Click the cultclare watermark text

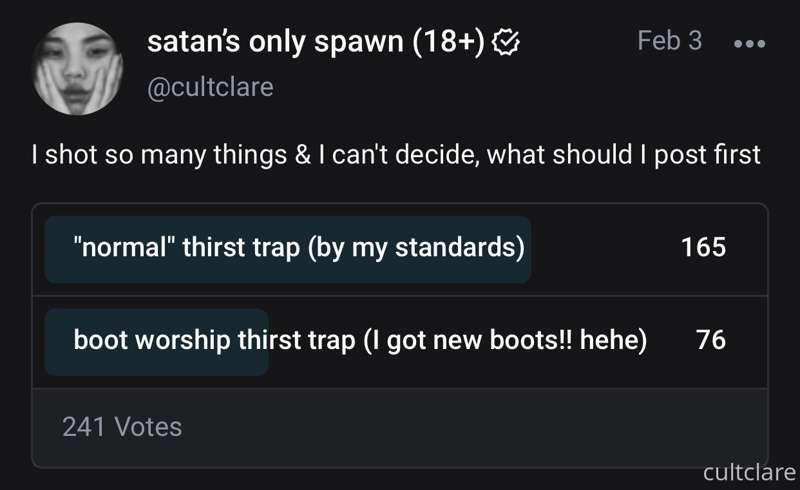749,473
